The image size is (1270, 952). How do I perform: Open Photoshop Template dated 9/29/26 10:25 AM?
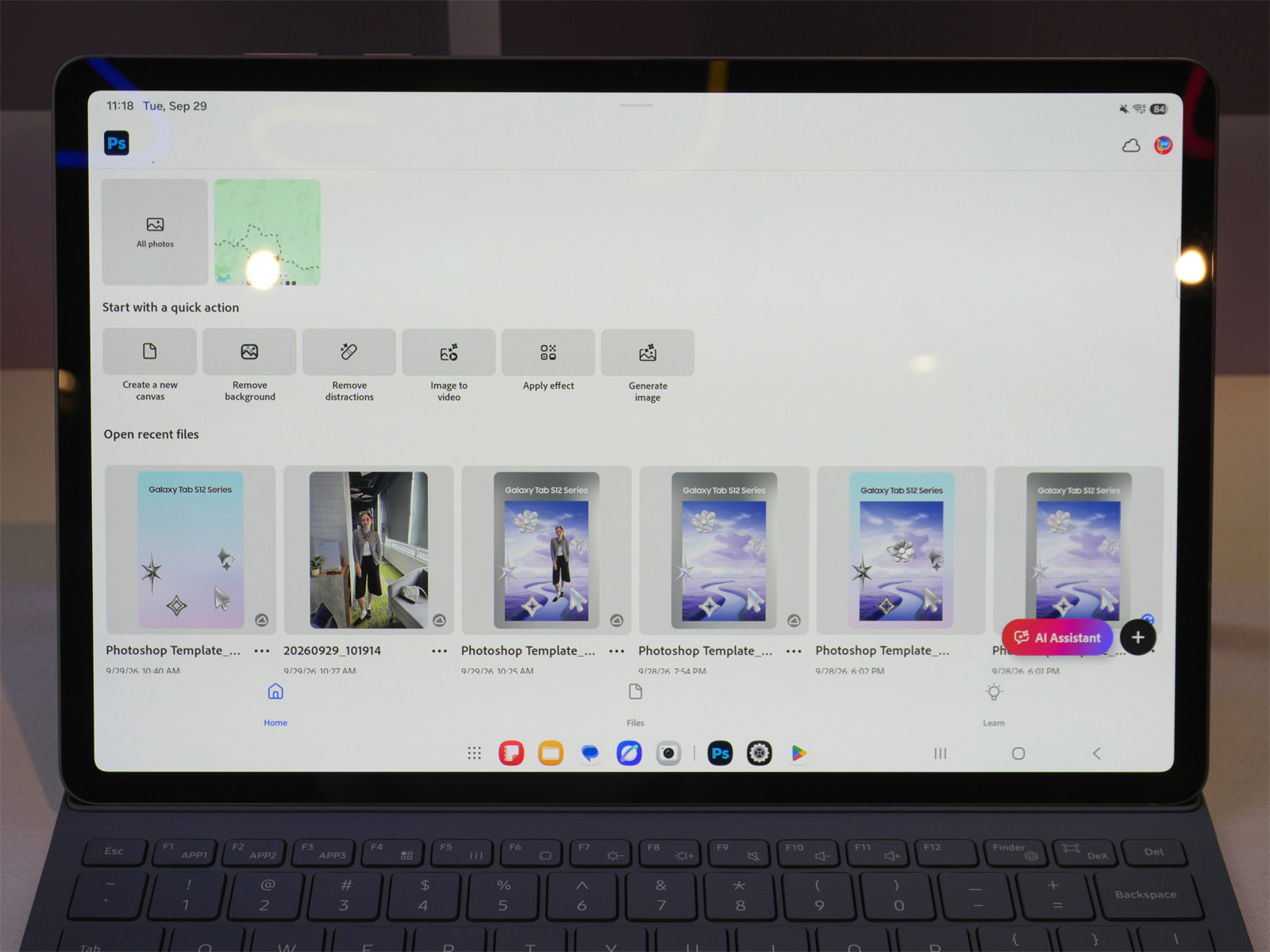tap(546, 550)
